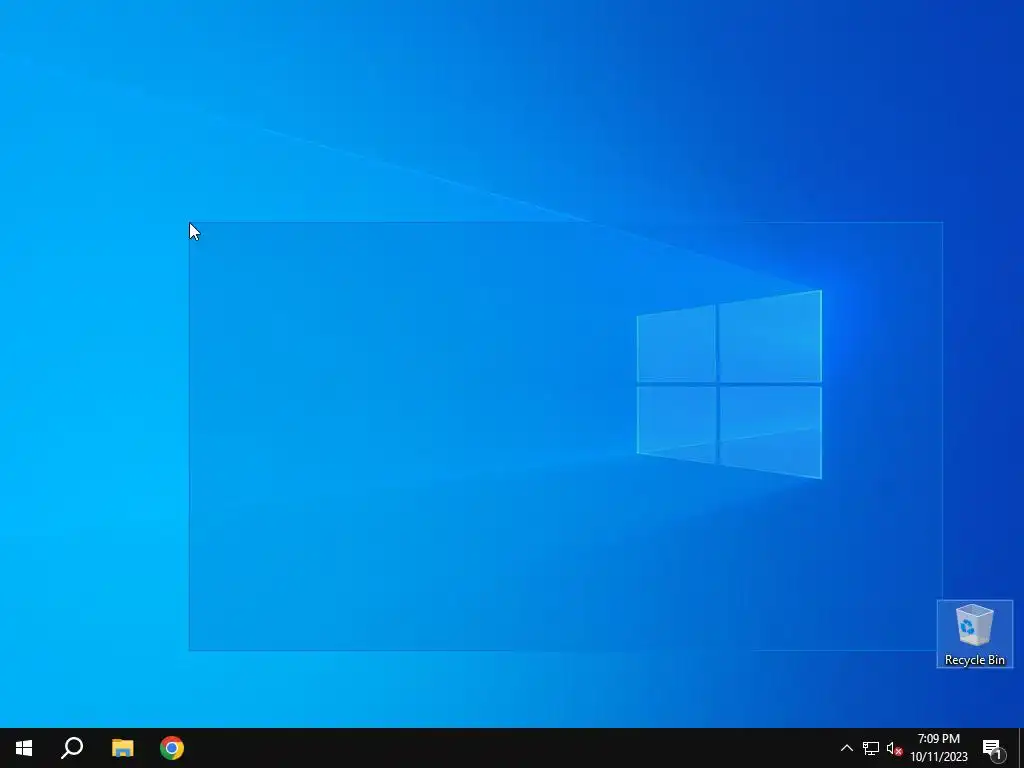Open the Windows Start menu
Image resolution: width=1024 pixels, height=768 pixels.
tap(24, 748)
